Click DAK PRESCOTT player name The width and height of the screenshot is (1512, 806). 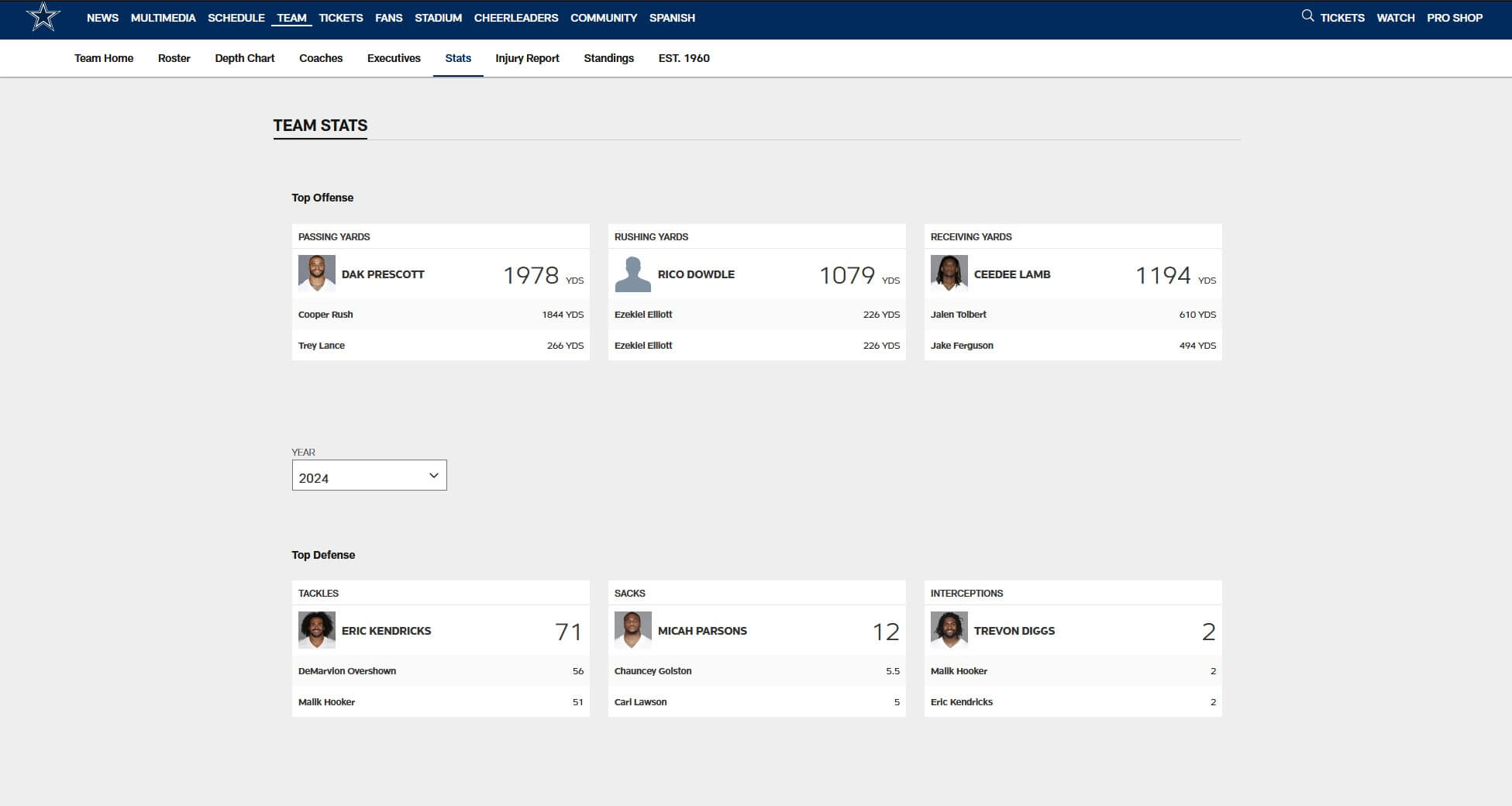click(383, 274)
